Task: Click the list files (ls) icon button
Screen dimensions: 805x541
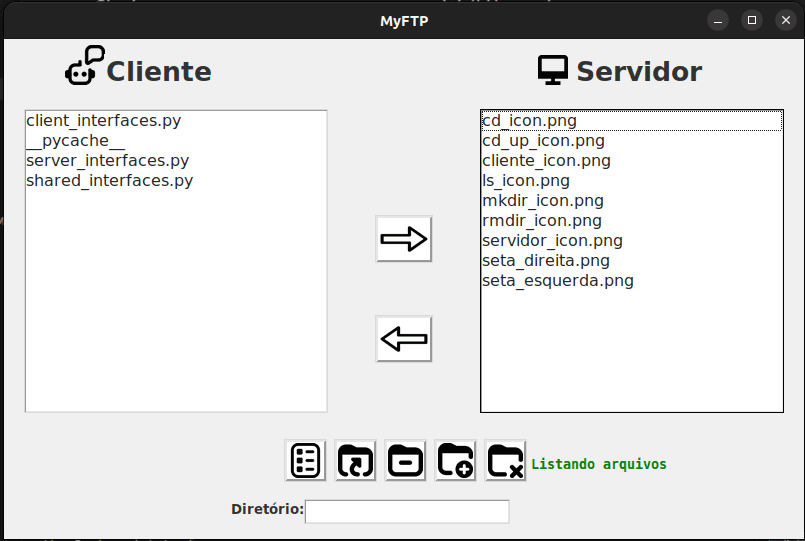Action: point(305,460)
